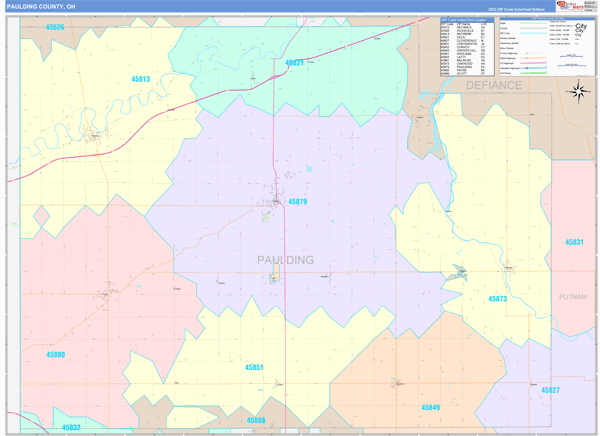
Task: Click the 45831 ZIP code label
Action: 574,242
